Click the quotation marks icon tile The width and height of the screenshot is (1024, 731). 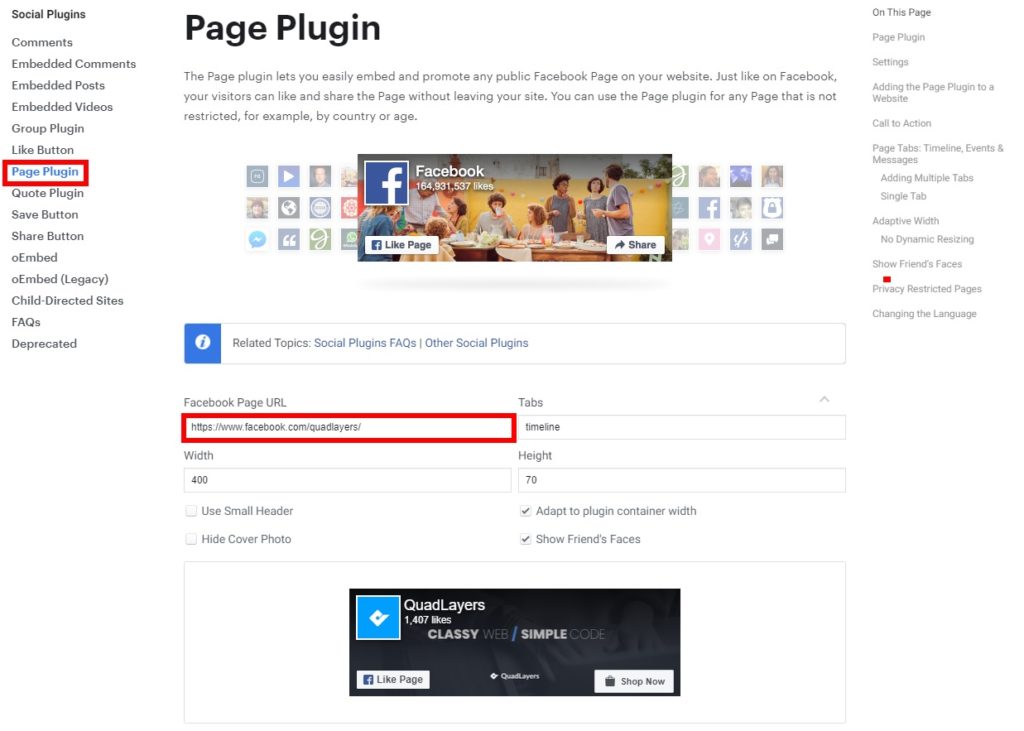(289, 239)
